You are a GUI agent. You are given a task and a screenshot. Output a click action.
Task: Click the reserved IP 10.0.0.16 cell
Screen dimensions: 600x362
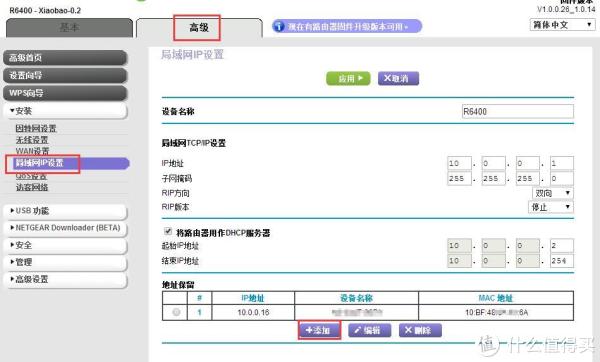[x=253, y=312]
